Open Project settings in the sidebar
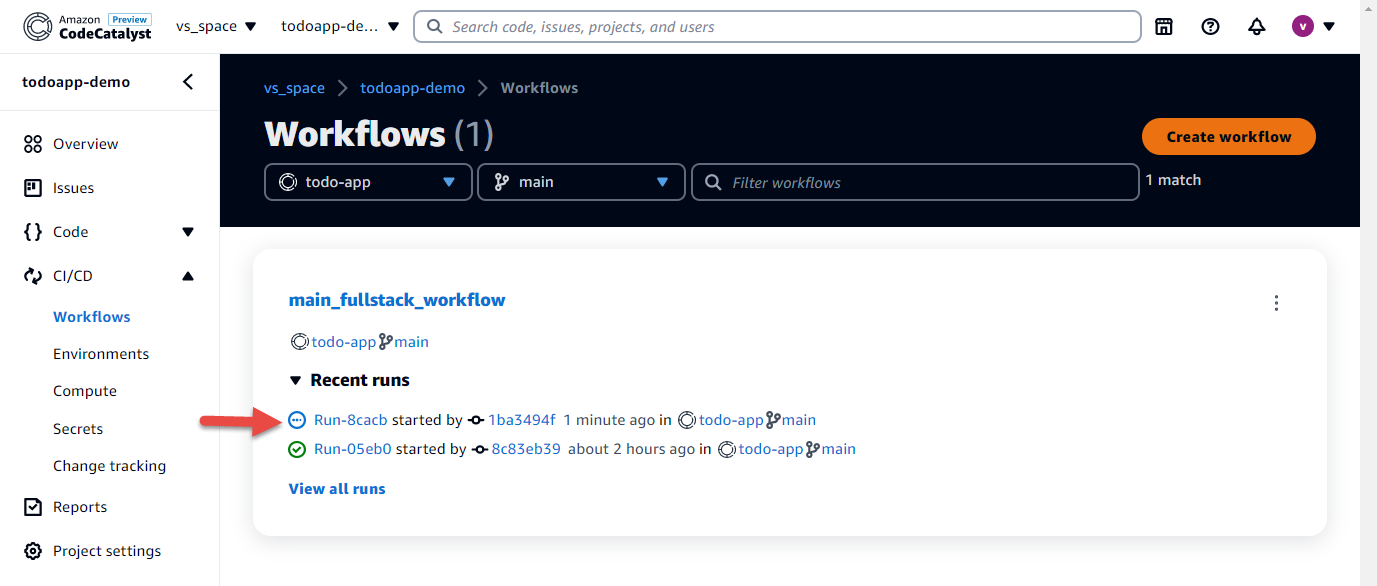1377x586 pixels. click(107, 551)
